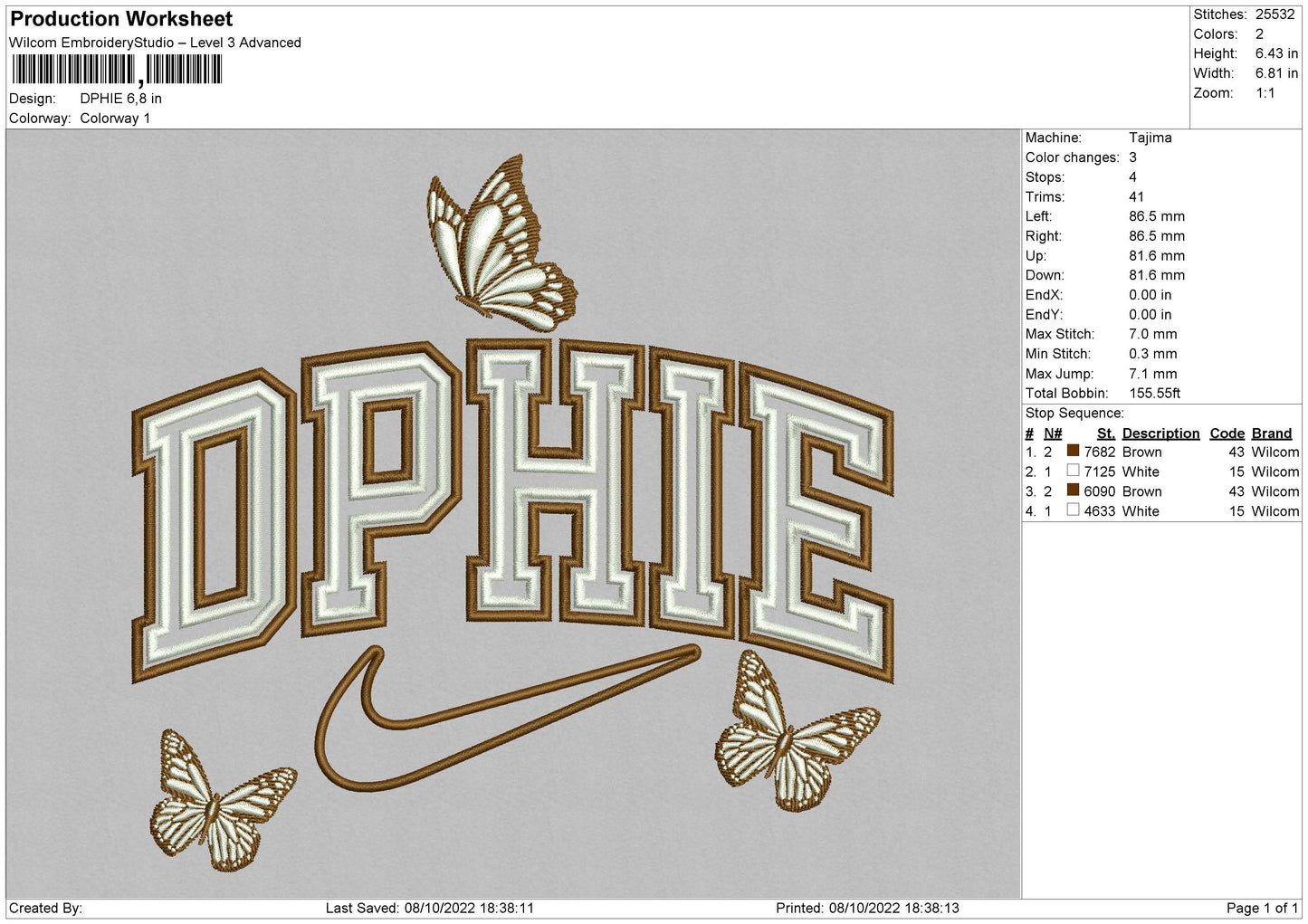Select the 'Production Worksheet' title

click(x=121, y=19)
